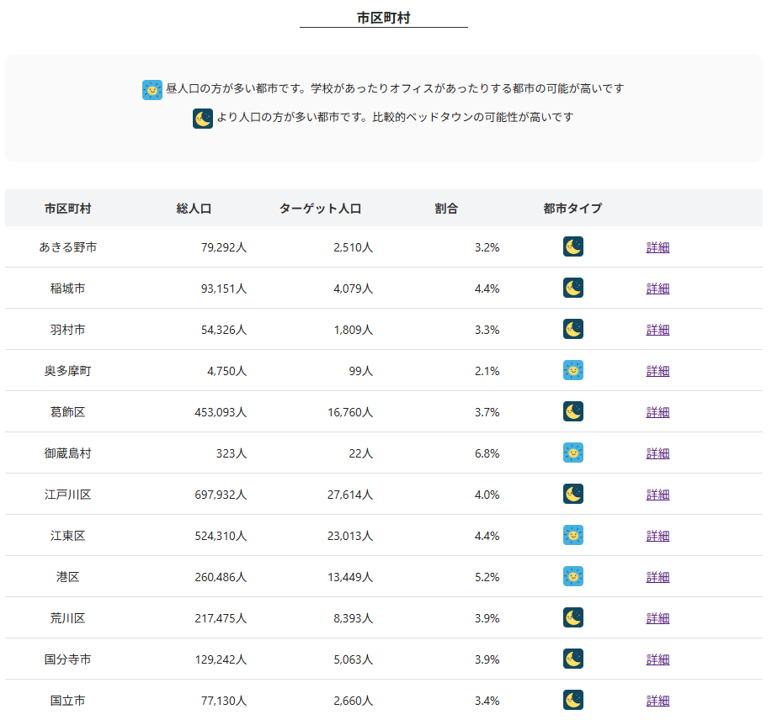This screenshot has width=772, height=720.
Task: Click the moon icon for 江戸川区
Action: coord(573,494)
